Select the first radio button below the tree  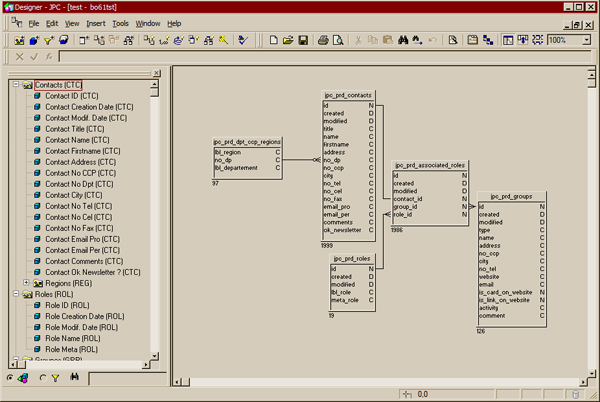(x=10, y=378)
